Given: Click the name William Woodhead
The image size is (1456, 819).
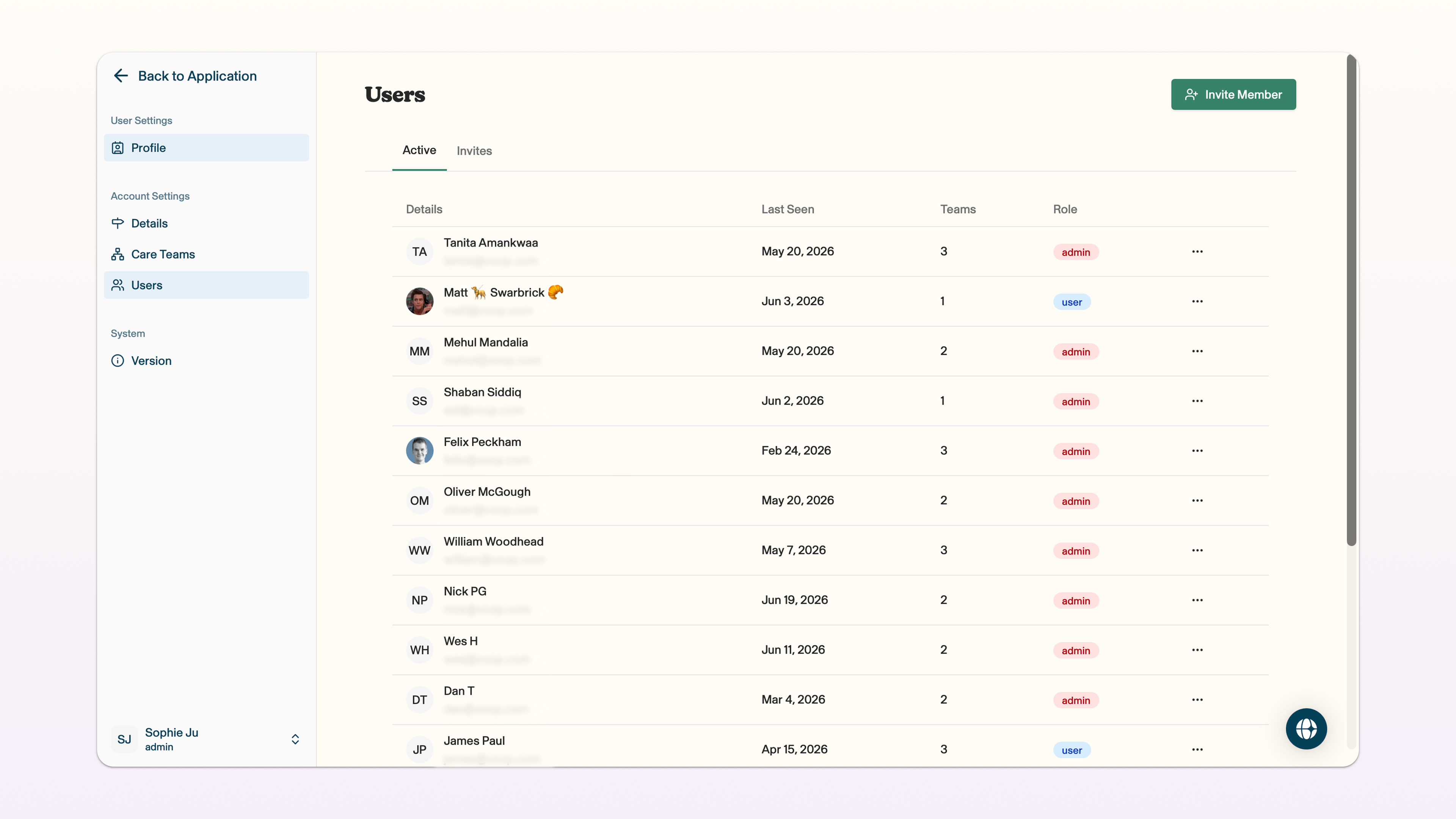Looking at the screenshot, I should 493,541.
